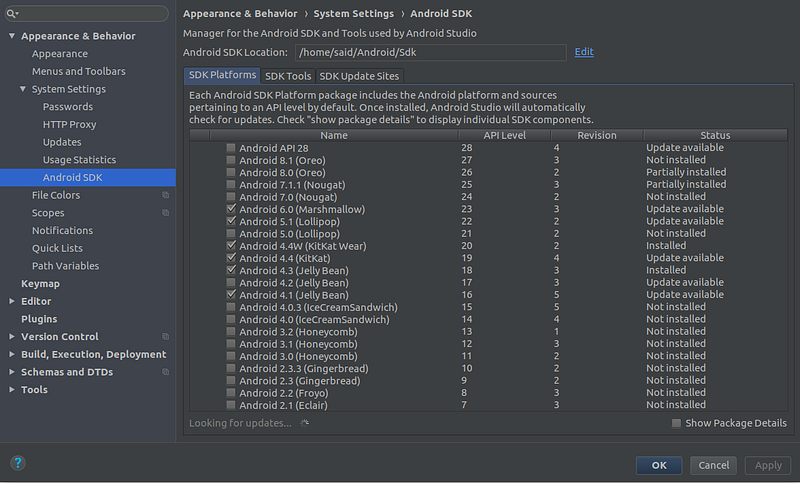Click the project-level icon beside Version Control
The width and height of the screenshot is (800, 483).
pos(166,337)
